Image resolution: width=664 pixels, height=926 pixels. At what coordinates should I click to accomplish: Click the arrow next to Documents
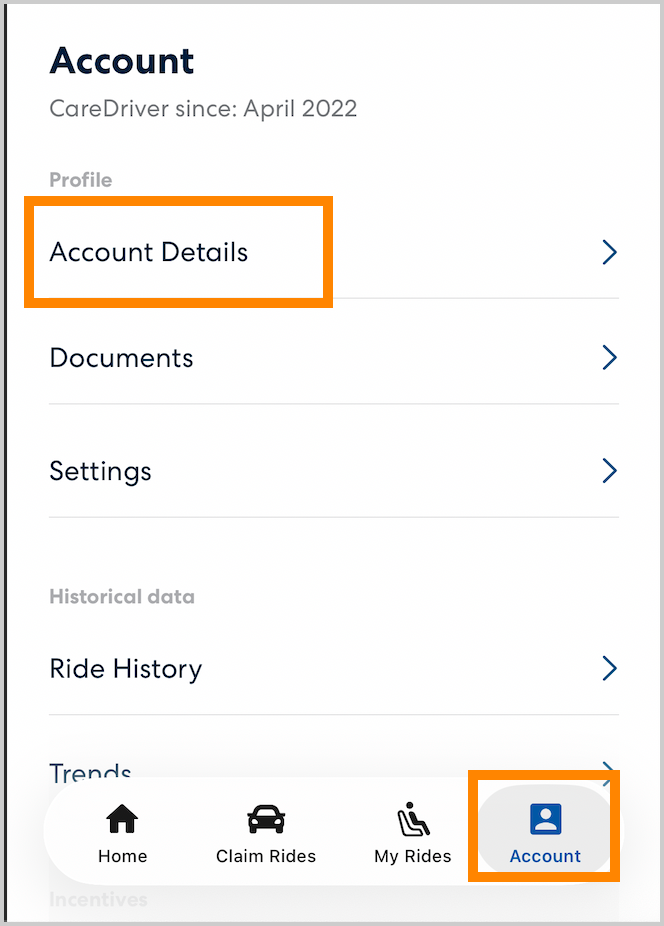pos(610,357)
